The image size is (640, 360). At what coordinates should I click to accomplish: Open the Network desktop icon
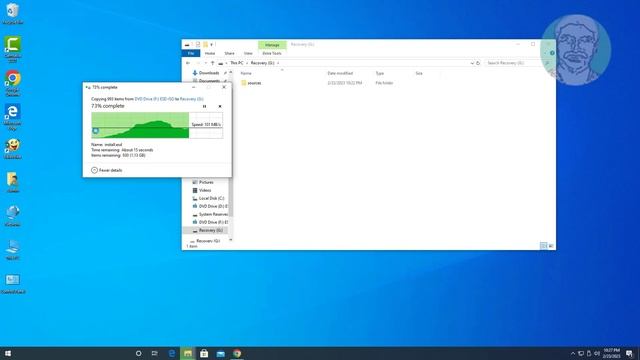[13, 216]
